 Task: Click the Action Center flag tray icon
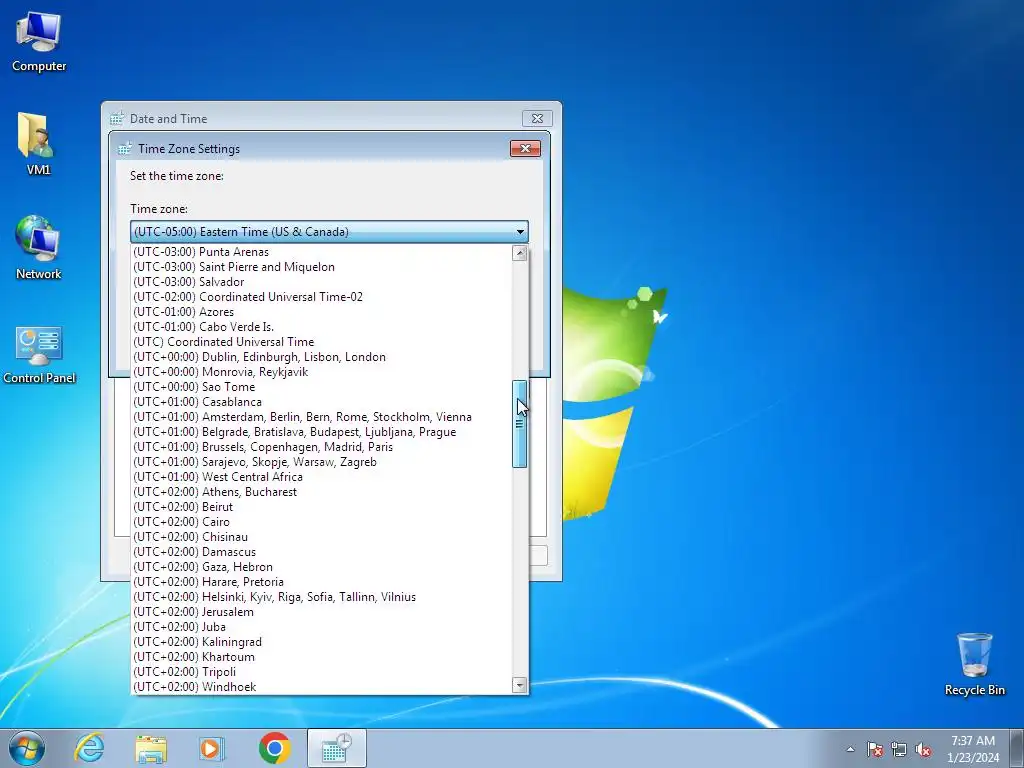(874, 749)
